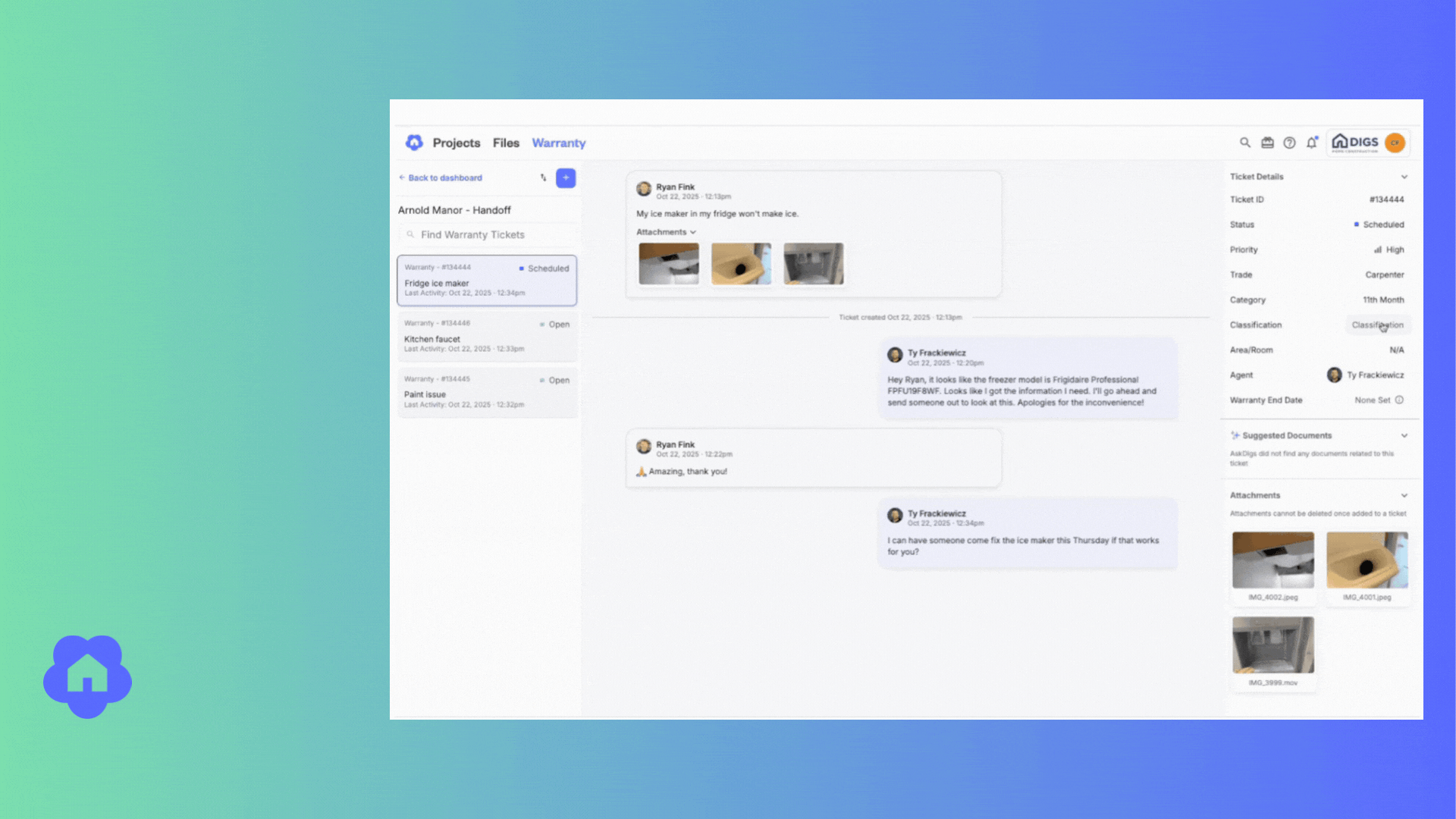Open the Status field showing Scheduled

pyautogui.click(x=1379, y=224)
